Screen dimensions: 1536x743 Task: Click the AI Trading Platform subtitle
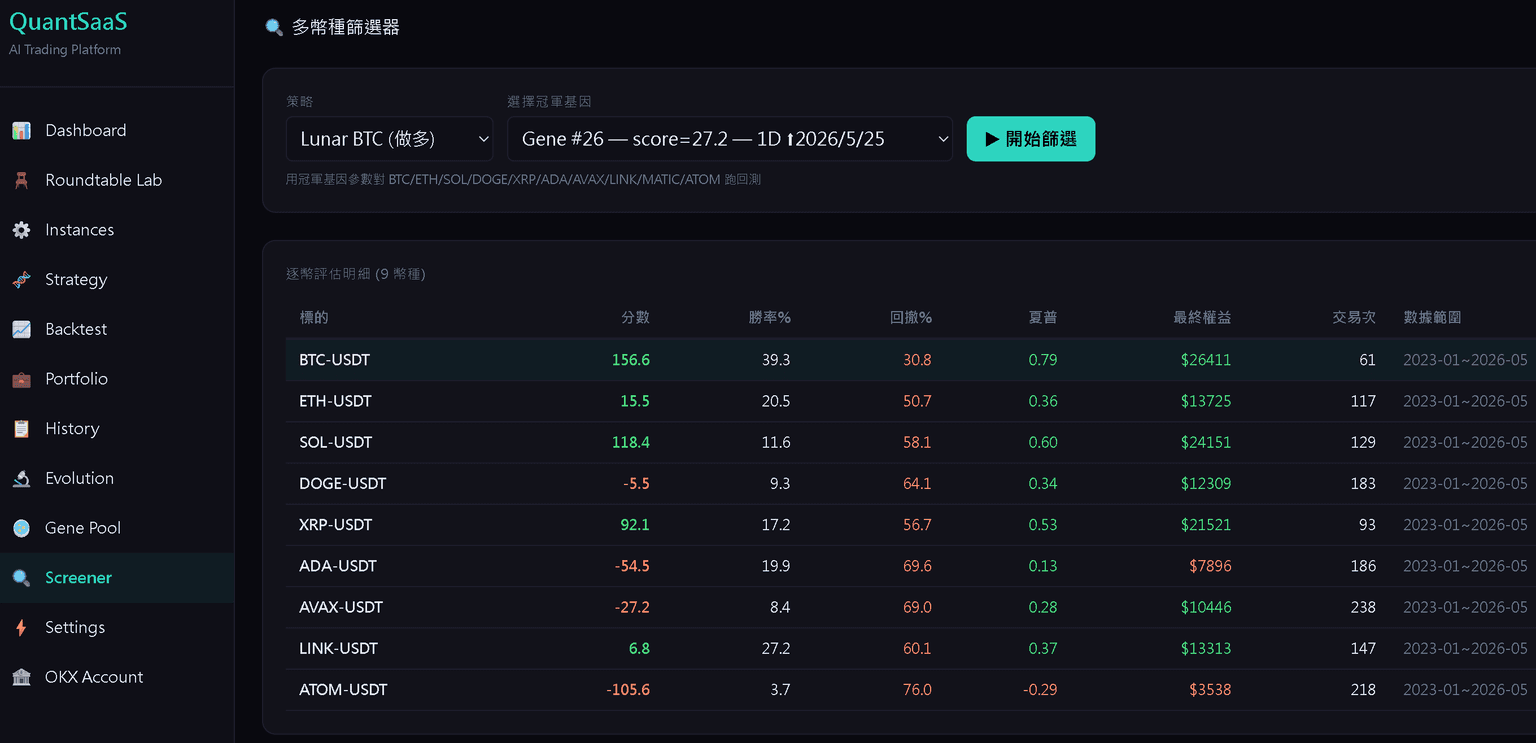pyautogui.click(x=65, y=50)
